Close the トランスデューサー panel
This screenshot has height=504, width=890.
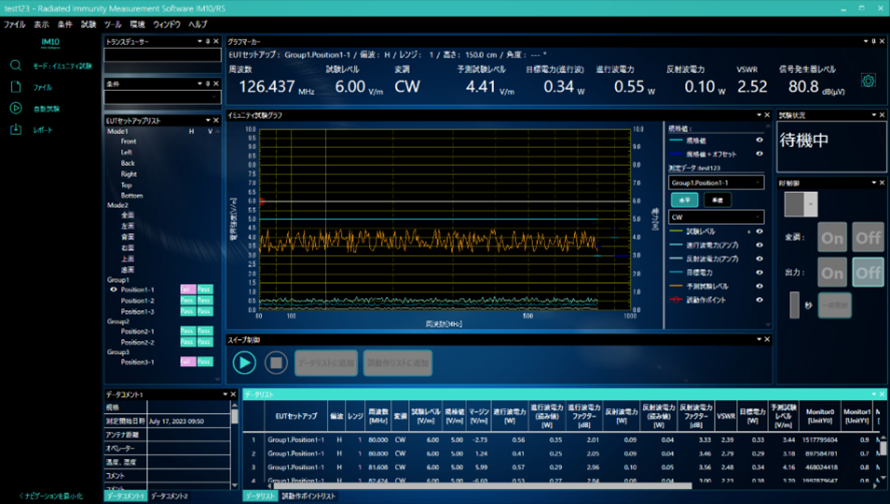[x=217, y=42]
